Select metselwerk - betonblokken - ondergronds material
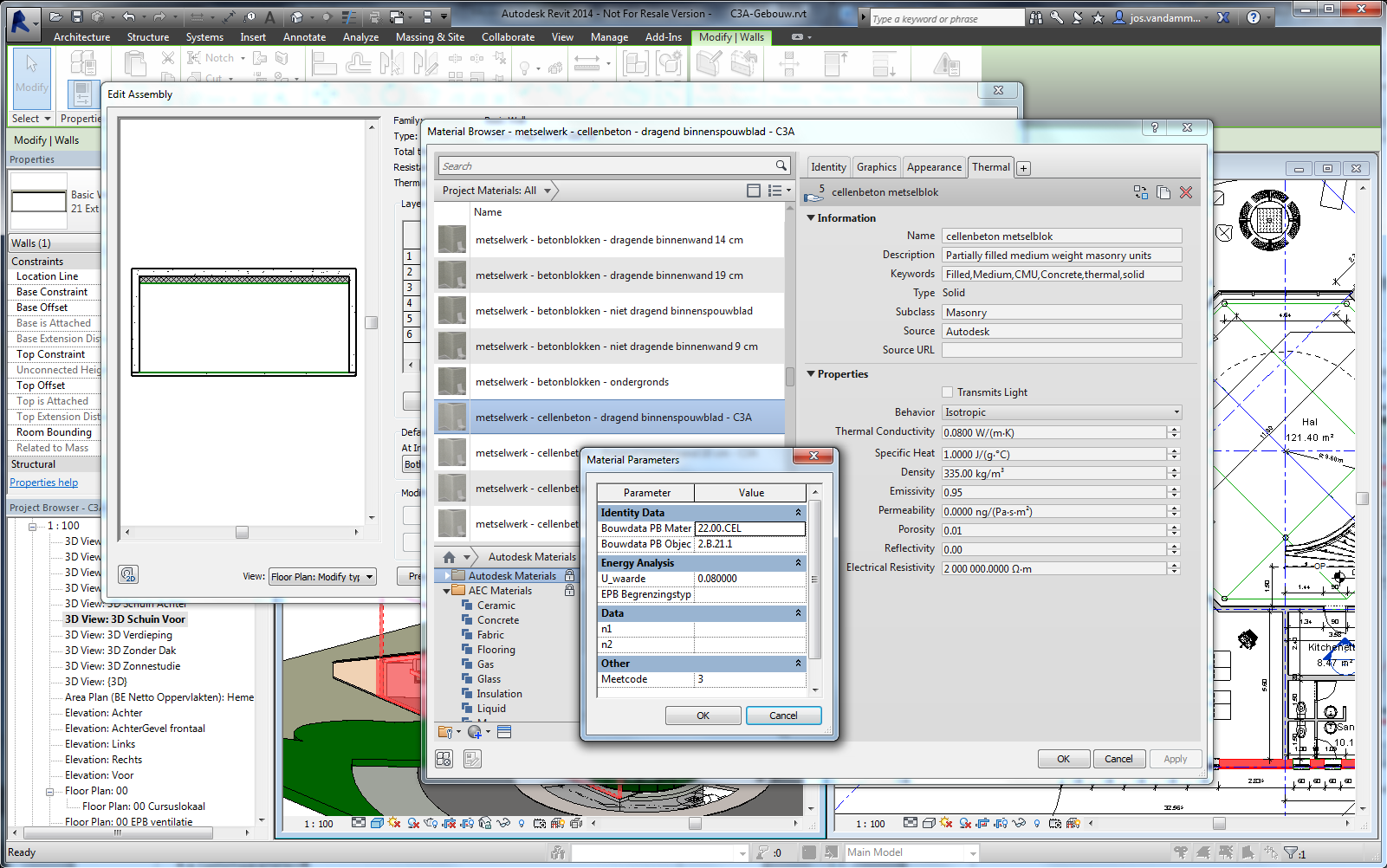Screen dimensions: 1387x868 (x=610, y=382)
